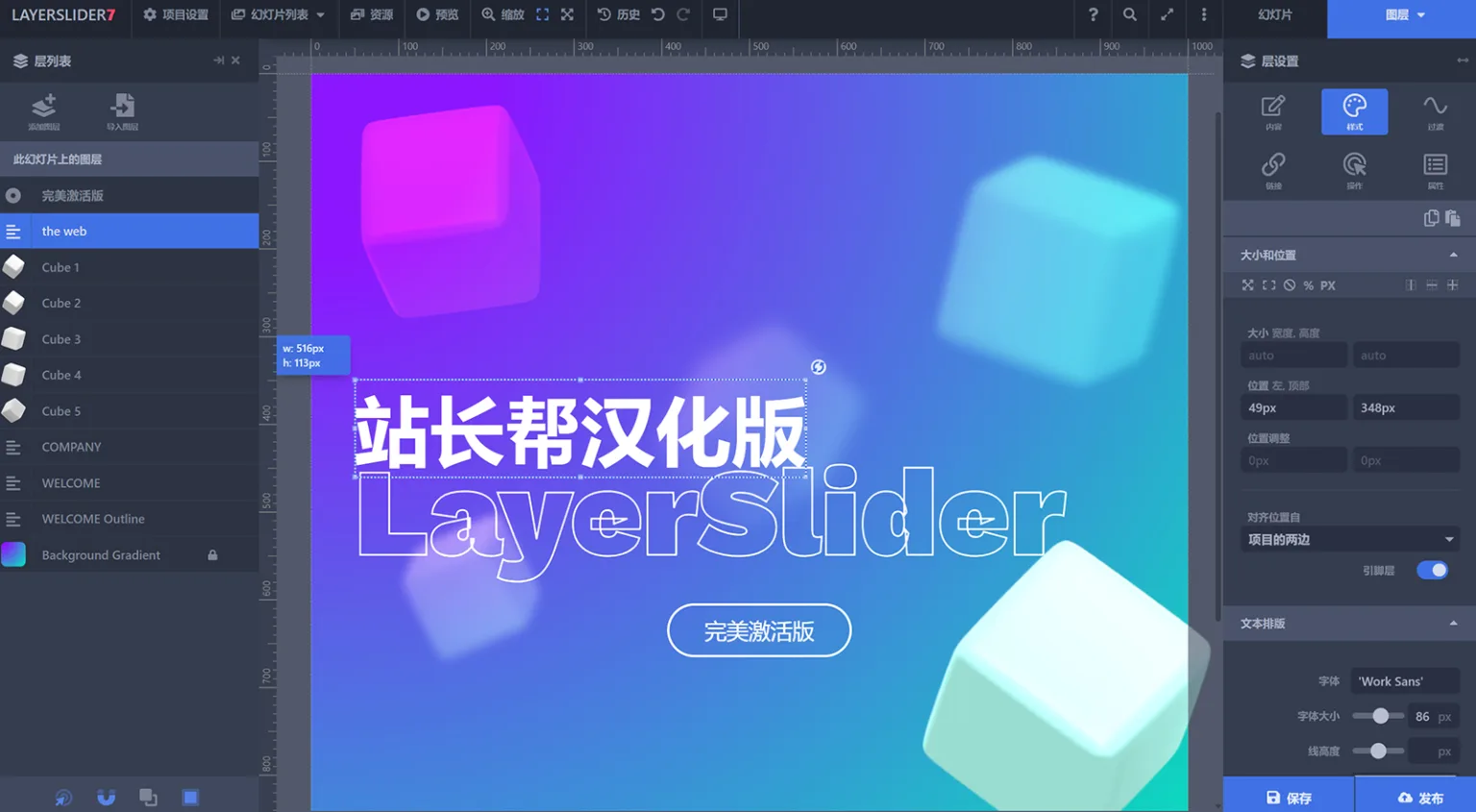
Task: Click the circle-slash reset icon
Action: point(1290,285)
